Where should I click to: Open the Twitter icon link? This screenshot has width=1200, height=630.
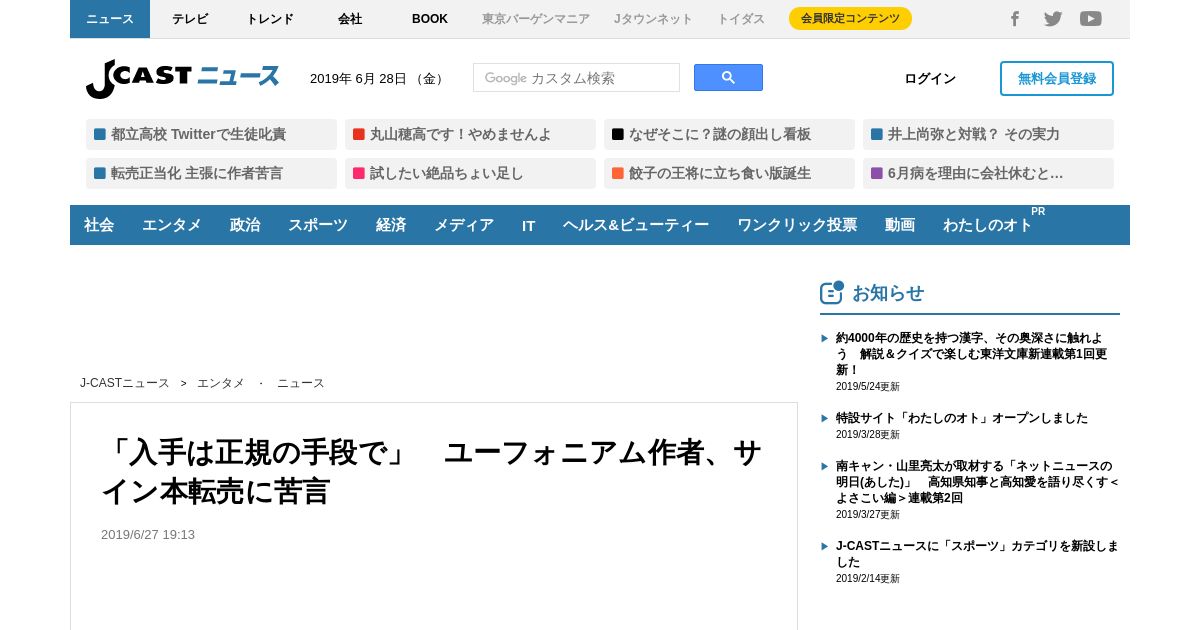[1053, 19]
